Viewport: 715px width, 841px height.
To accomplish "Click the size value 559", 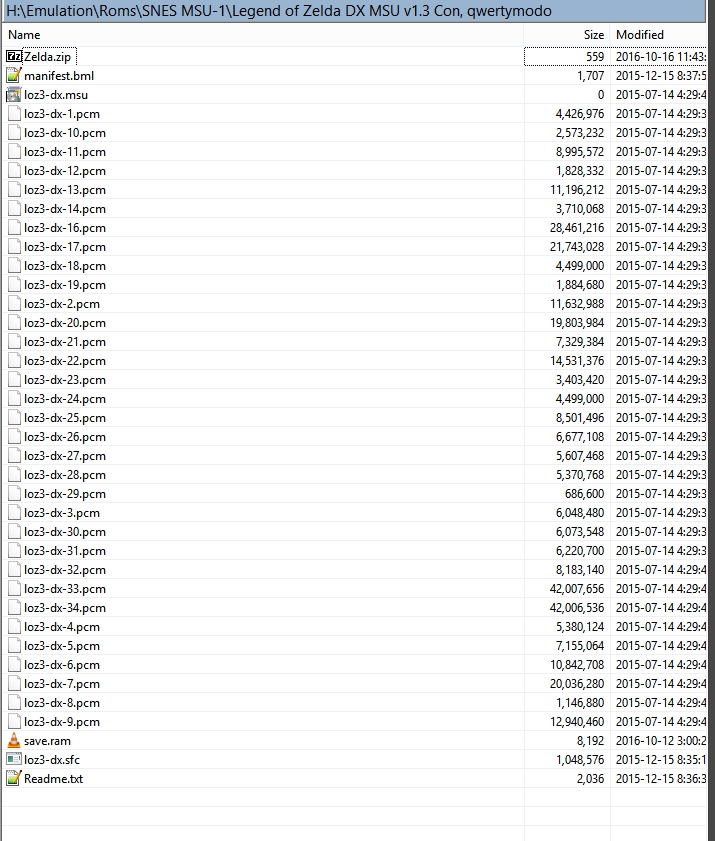I will click(595, 57).
